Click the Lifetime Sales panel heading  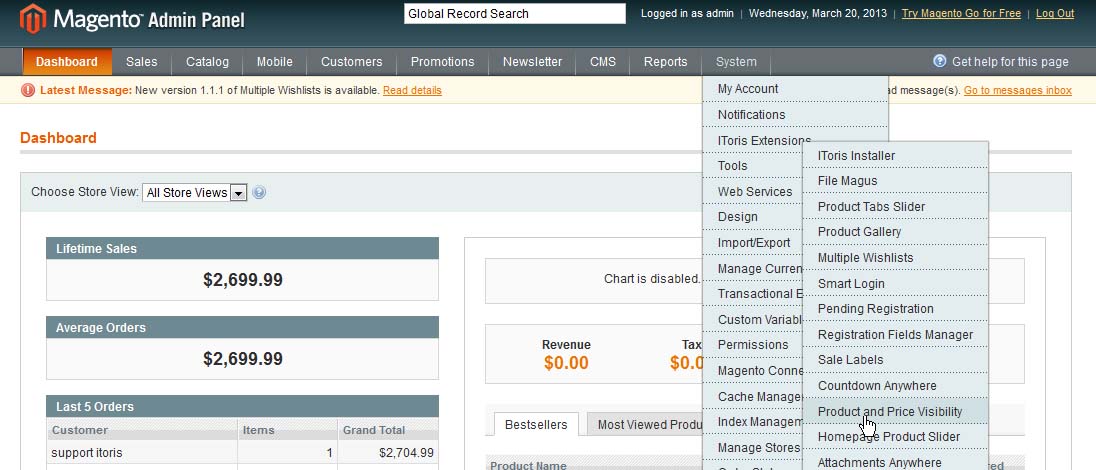click(242, 248)
